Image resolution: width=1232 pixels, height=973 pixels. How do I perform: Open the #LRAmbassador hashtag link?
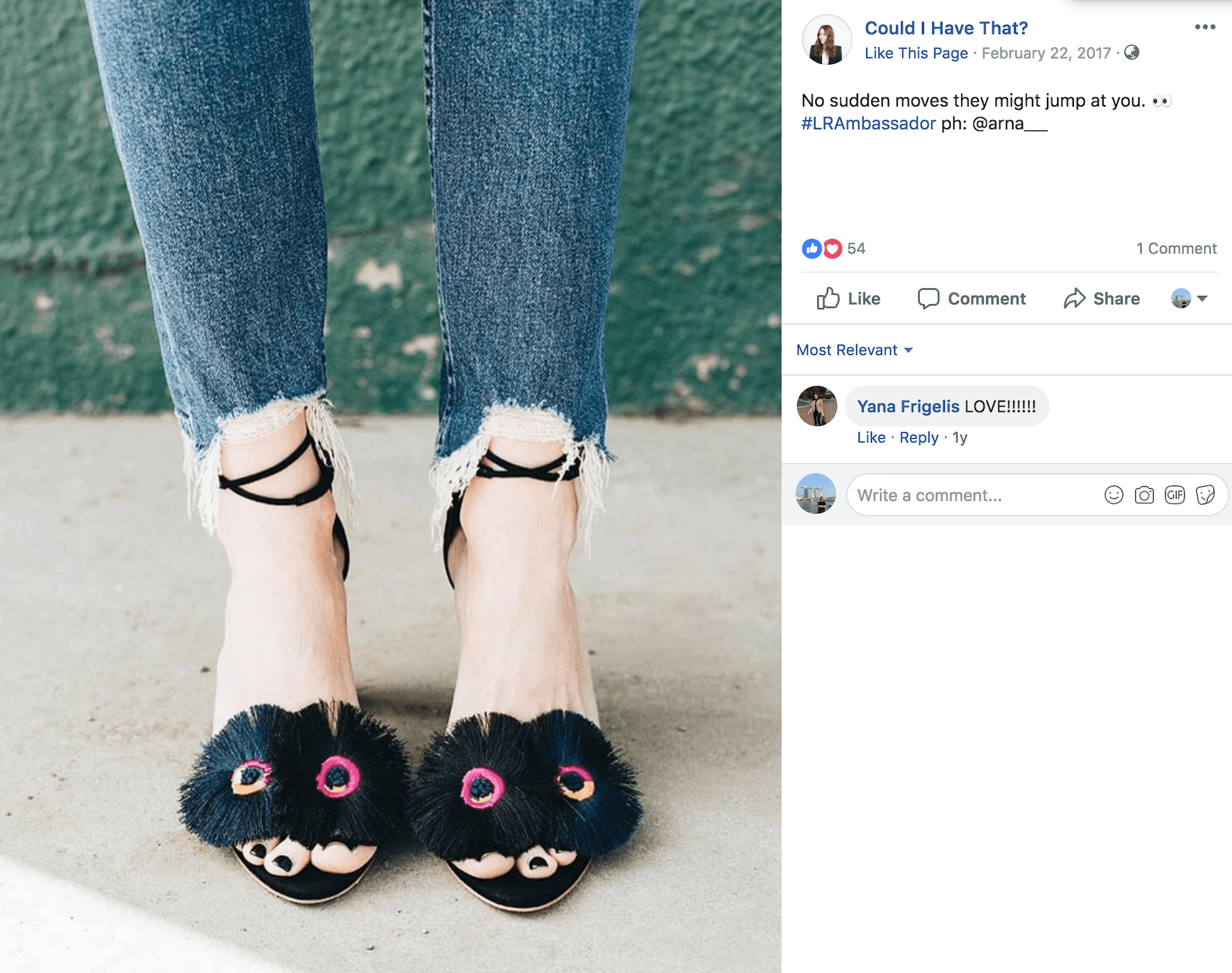point(869,124)
